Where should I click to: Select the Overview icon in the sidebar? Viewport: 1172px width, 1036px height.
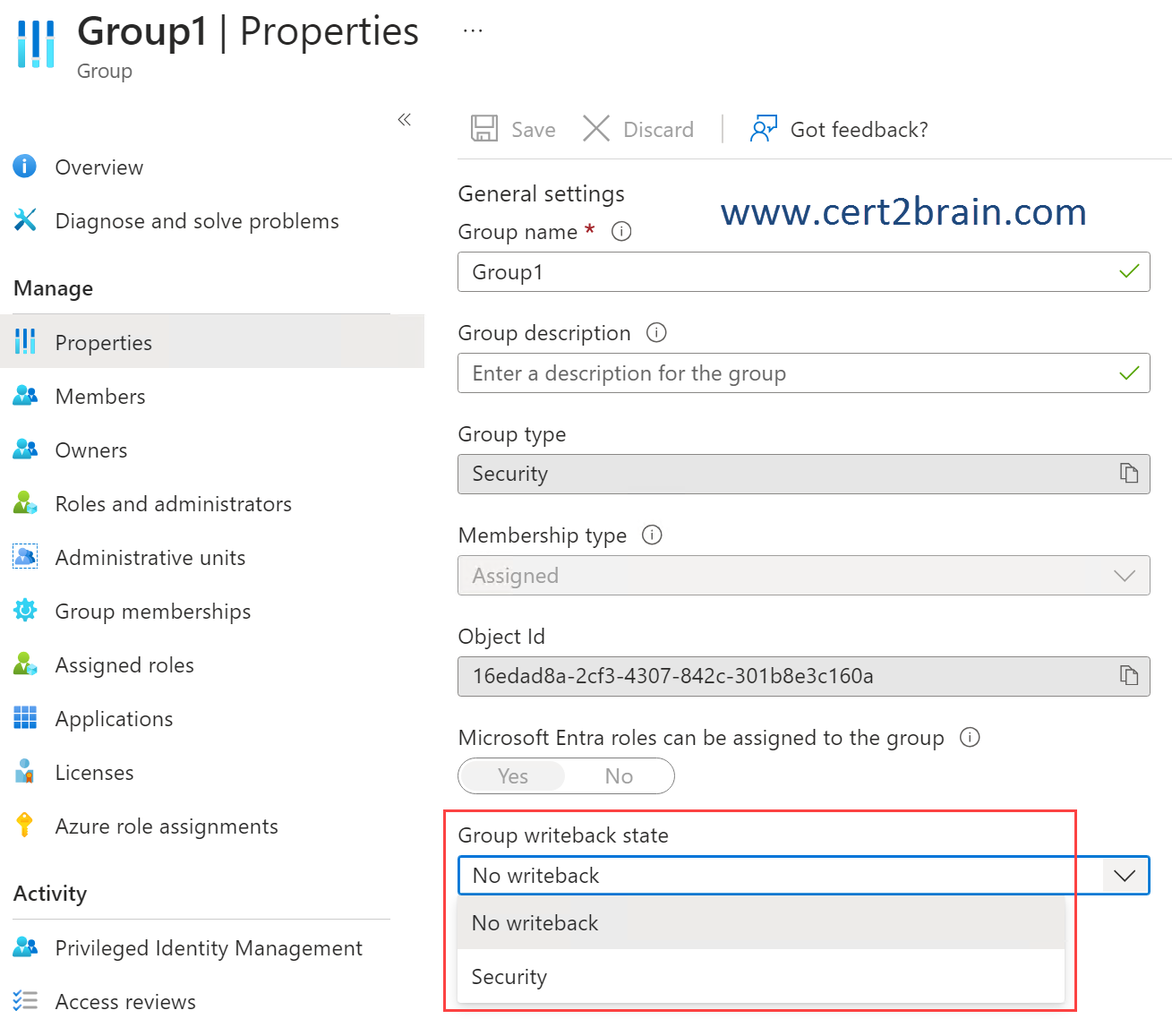tap(24, 167)
